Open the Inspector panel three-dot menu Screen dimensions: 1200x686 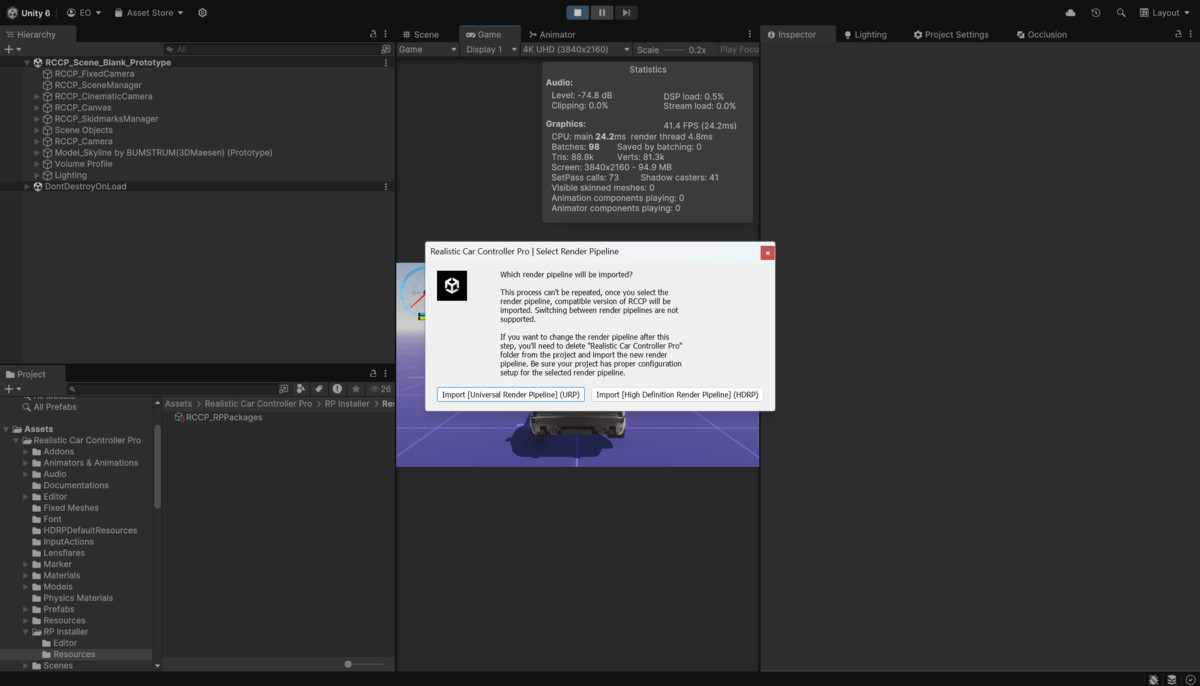tap(1191, 34)
